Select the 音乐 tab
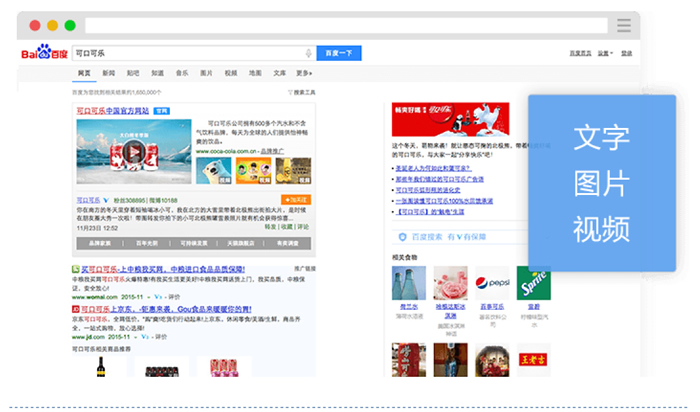Screen dimensions: 700x412 tap(182, 73)
